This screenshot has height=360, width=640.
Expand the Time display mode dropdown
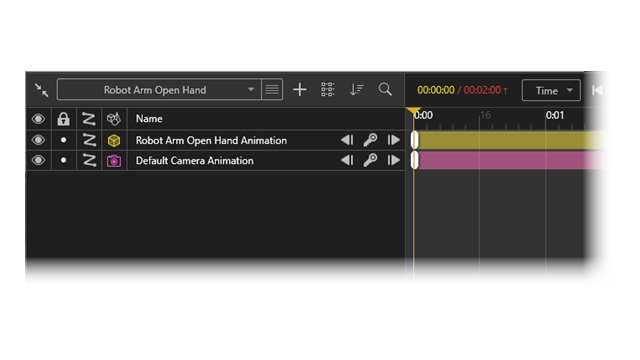click(551, 90)
